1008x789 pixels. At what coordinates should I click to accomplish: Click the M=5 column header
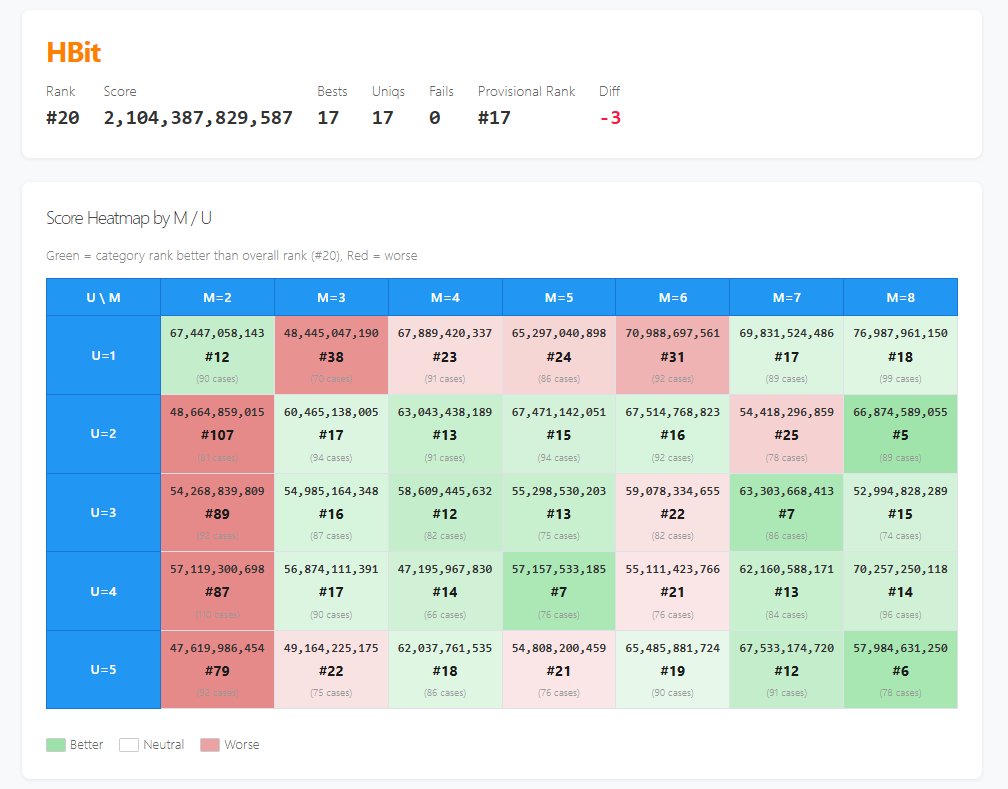[559, 297]
